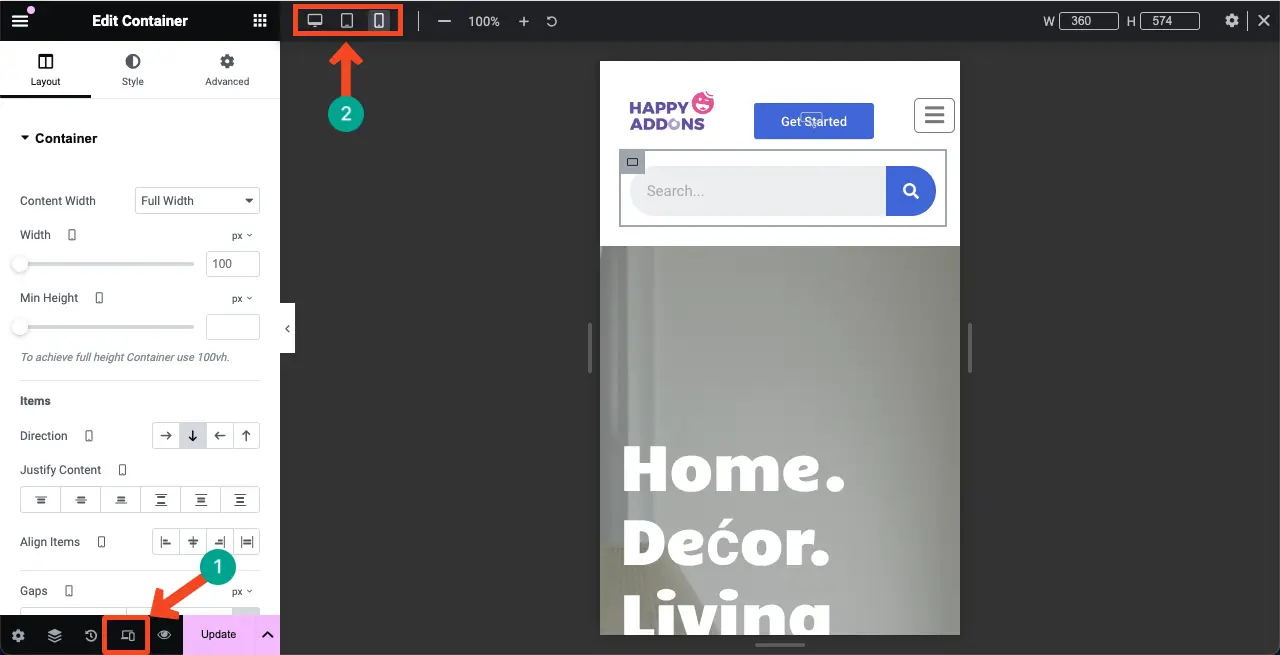Preview changes with the eye icon
1280x655 pixels.
(164, 635)
